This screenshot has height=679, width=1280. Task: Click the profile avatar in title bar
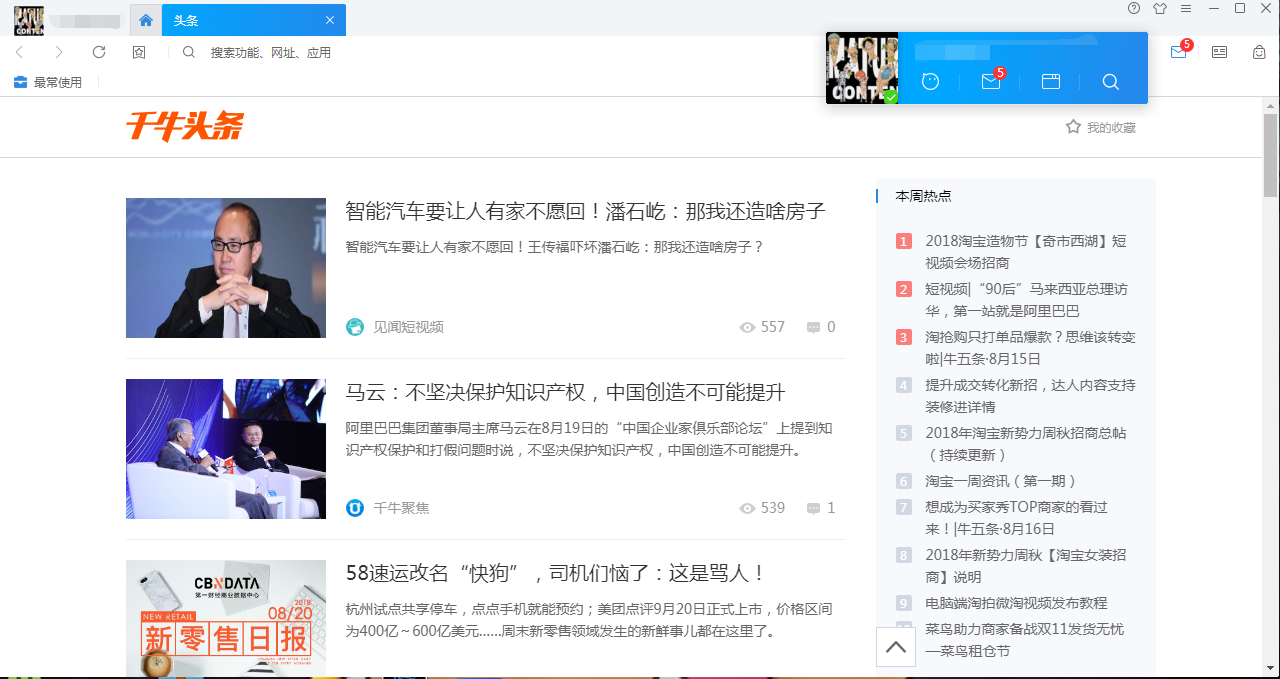[28, 20]
